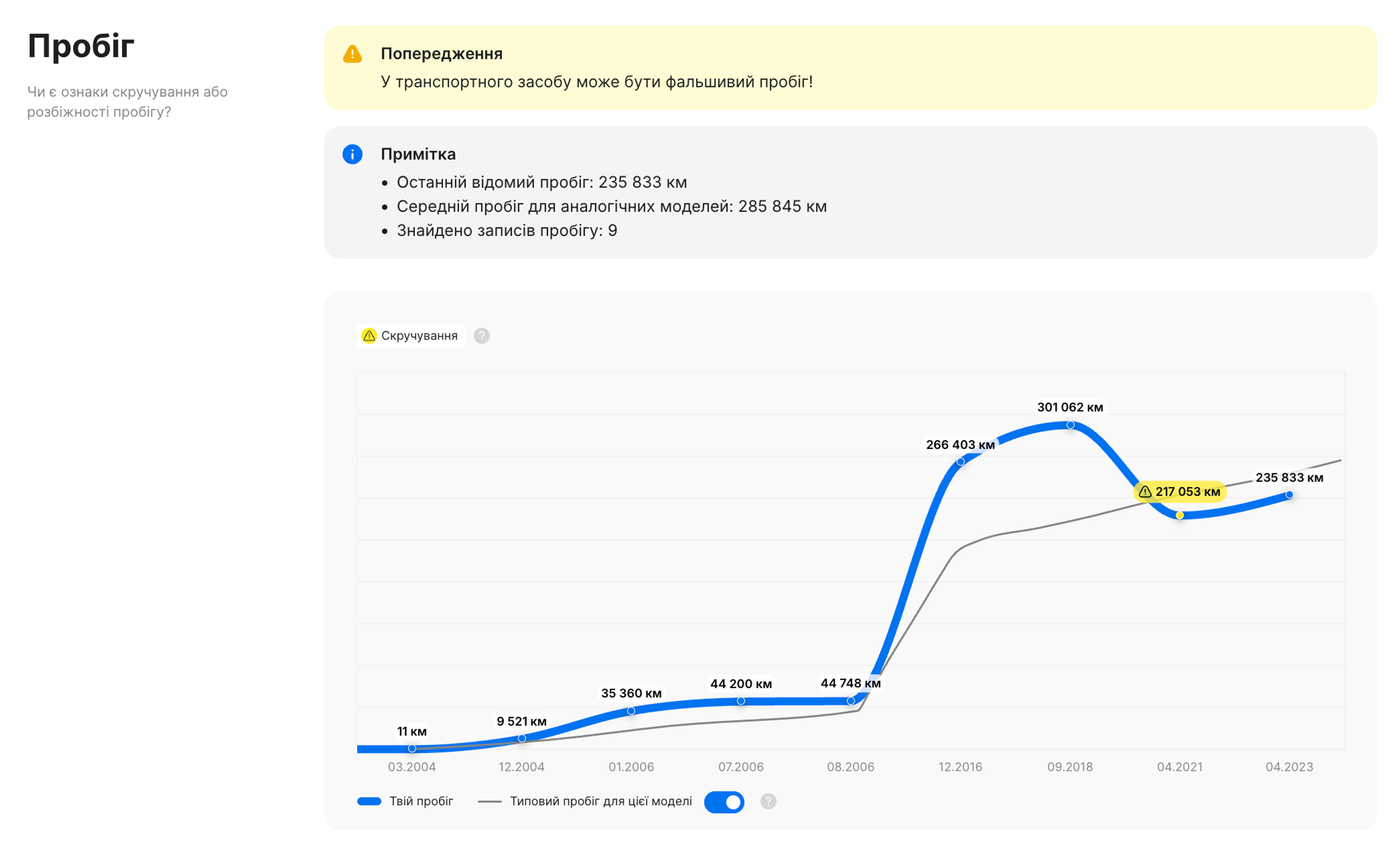
Task: Click the 12.2016 axis label
Action: pos(960,767)
